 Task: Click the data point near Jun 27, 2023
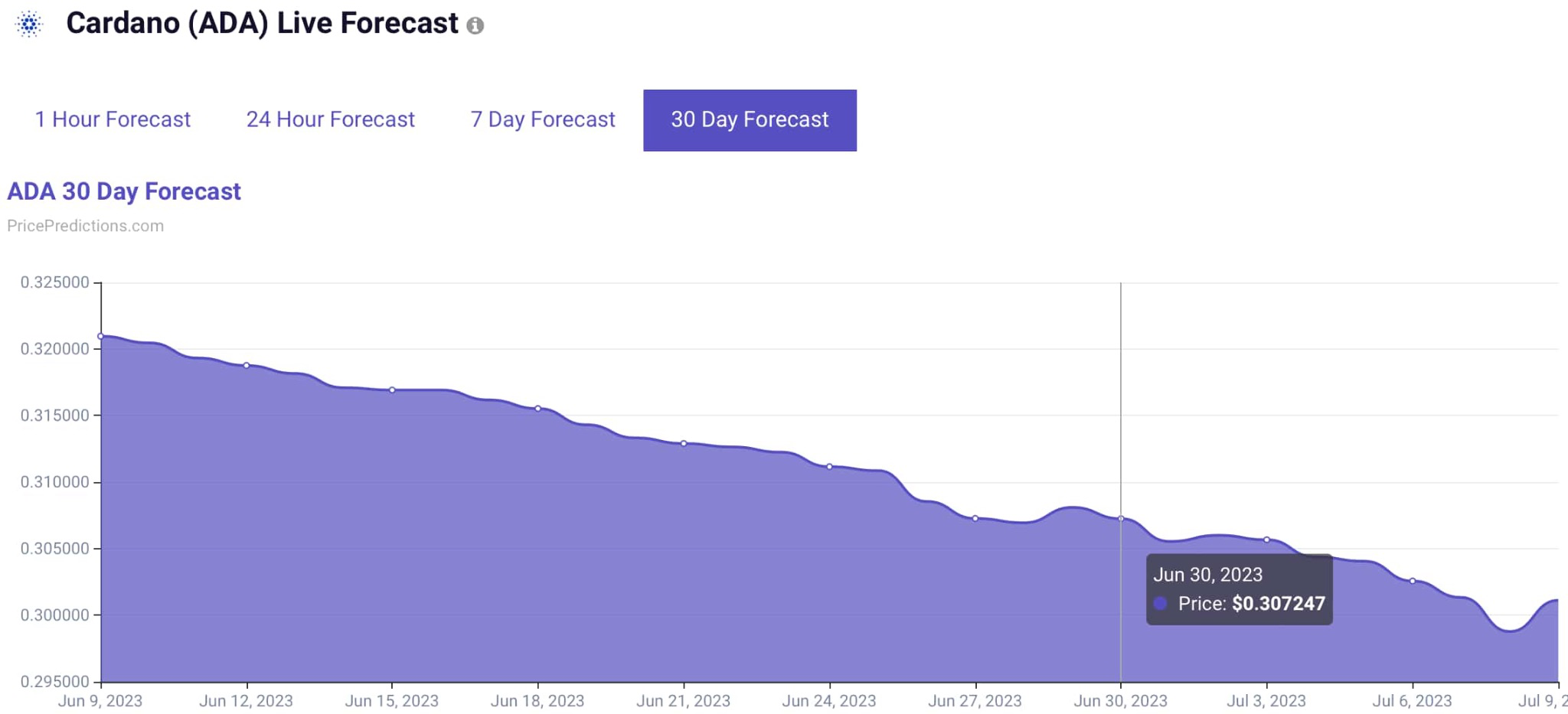(x=975, y=518)
